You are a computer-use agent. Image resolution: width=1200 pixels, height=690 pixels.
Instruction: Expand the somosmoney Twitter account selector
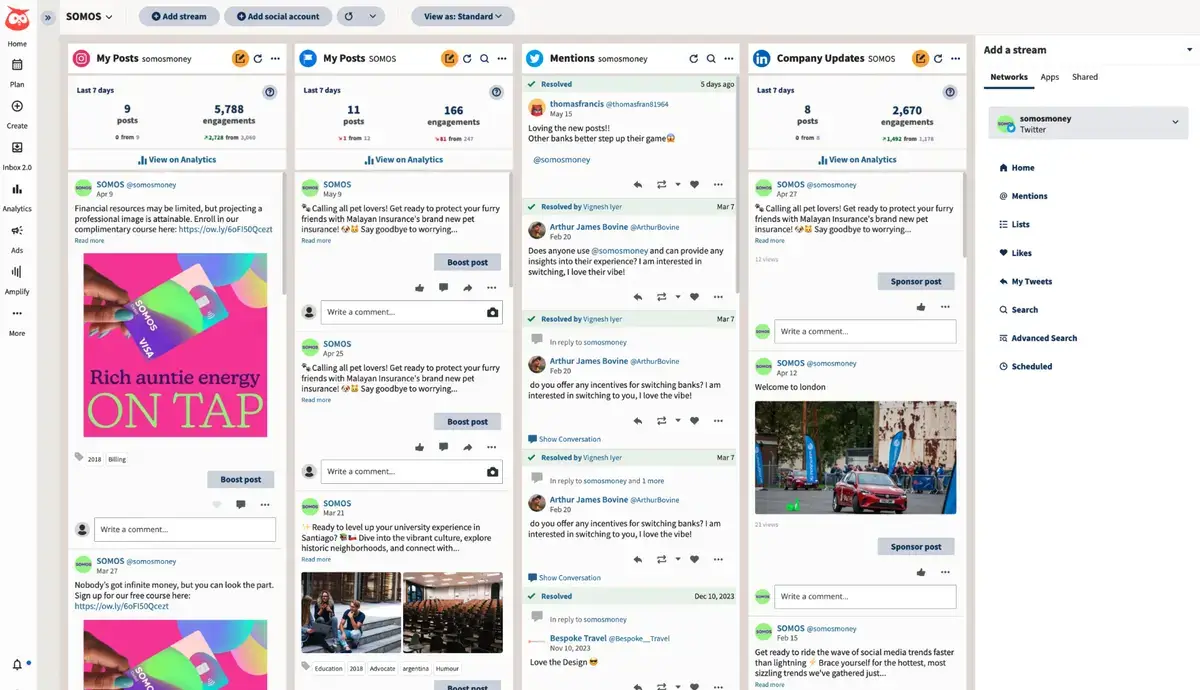tap(1088, 122)
